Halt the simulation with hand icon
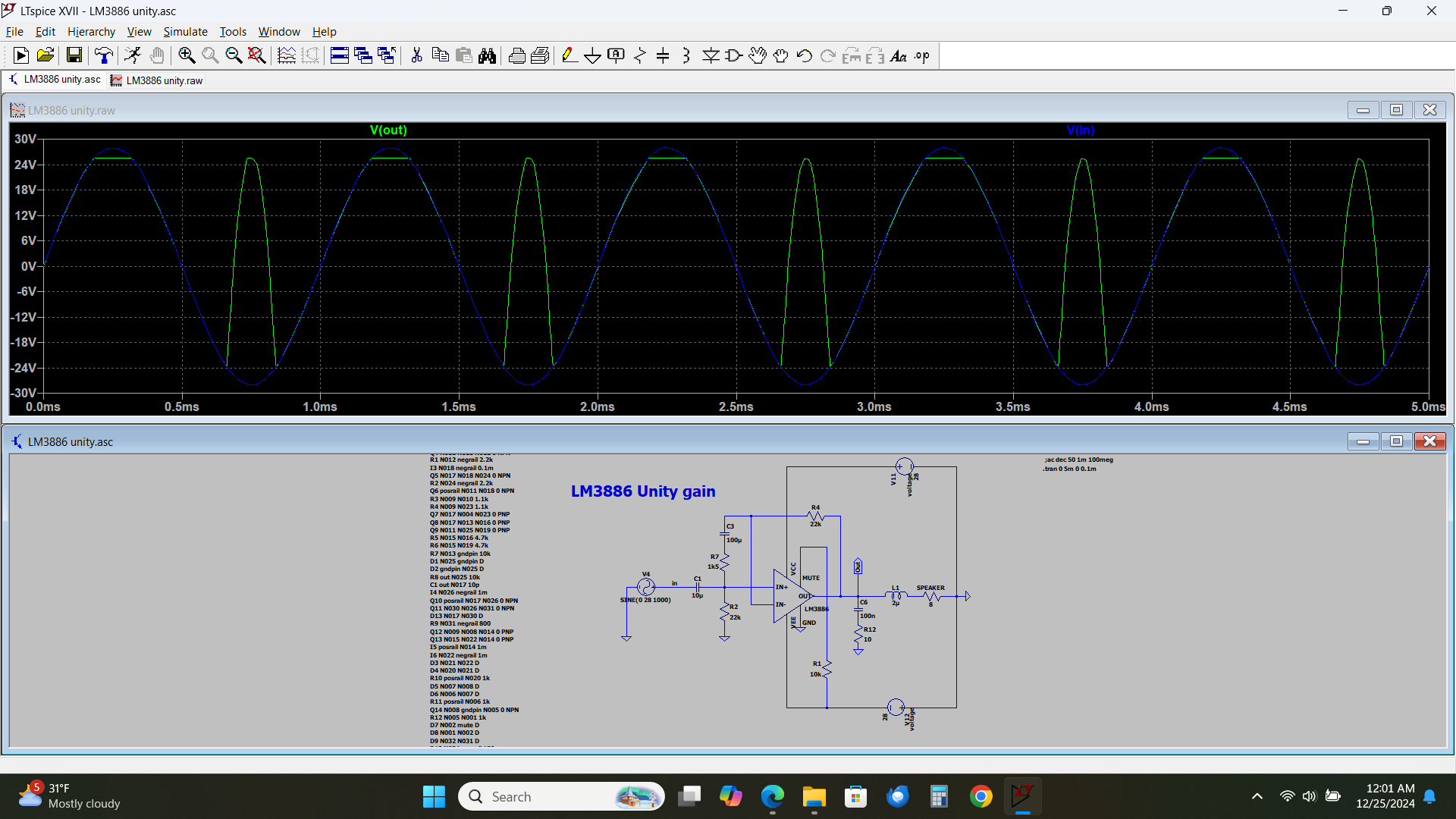 [157, 55]
